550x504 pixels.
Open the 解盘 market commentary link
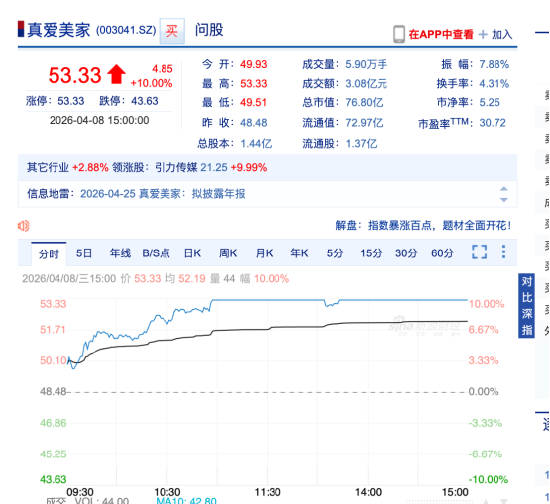(423, 225)
